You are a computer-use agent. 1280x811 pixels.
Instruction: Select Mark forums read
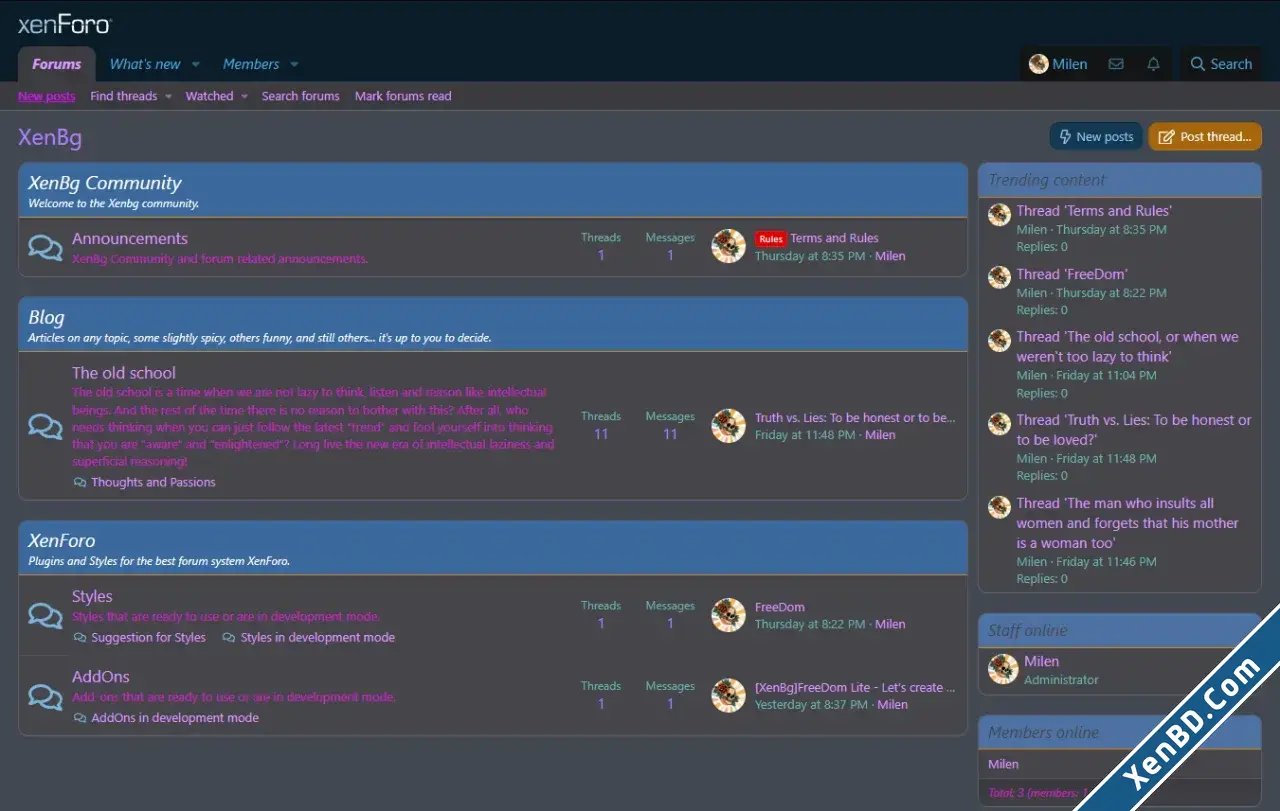tap(403, 96)
